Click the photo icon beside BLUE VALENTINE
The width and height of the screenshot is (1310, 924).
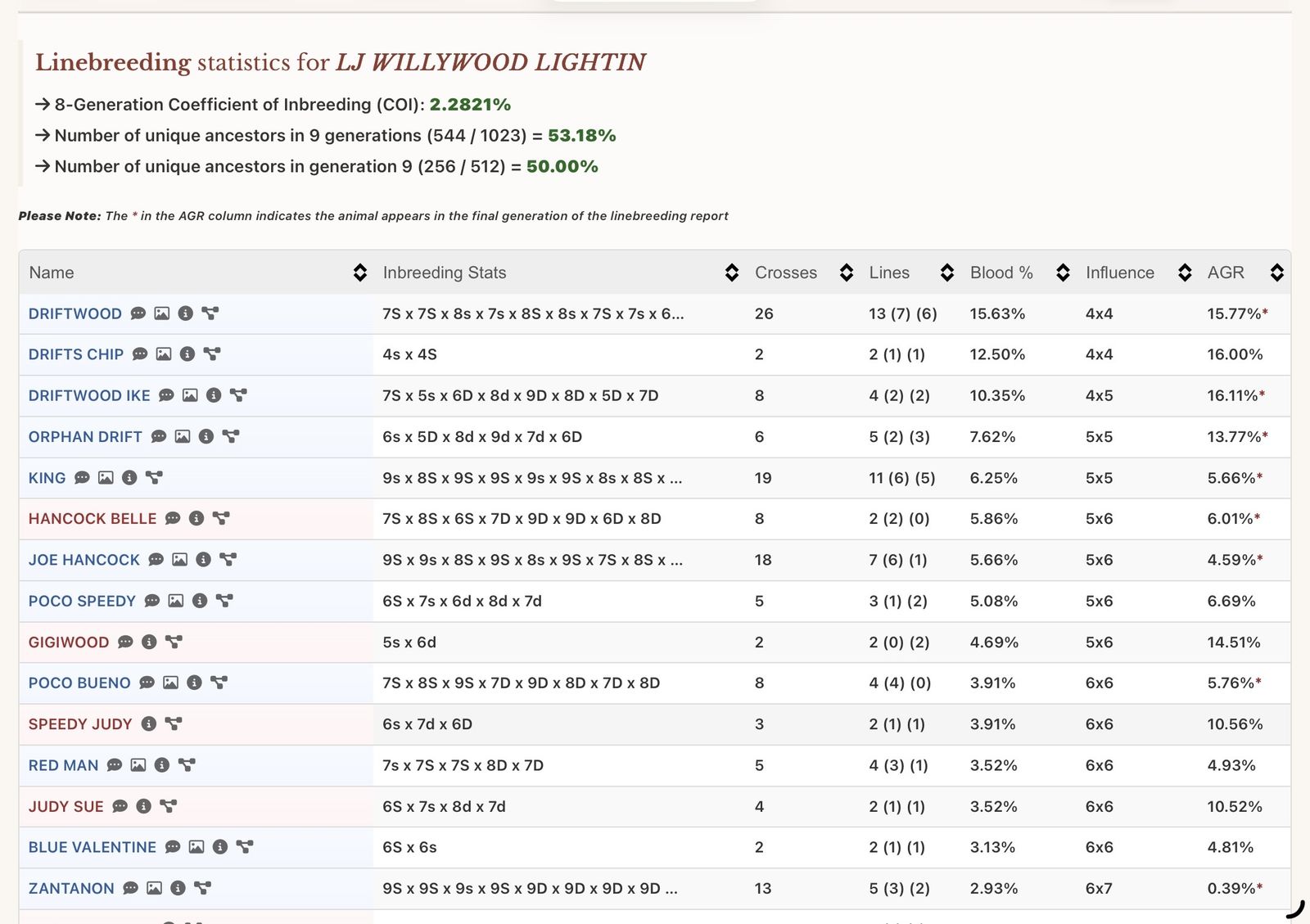pos(196,847)
